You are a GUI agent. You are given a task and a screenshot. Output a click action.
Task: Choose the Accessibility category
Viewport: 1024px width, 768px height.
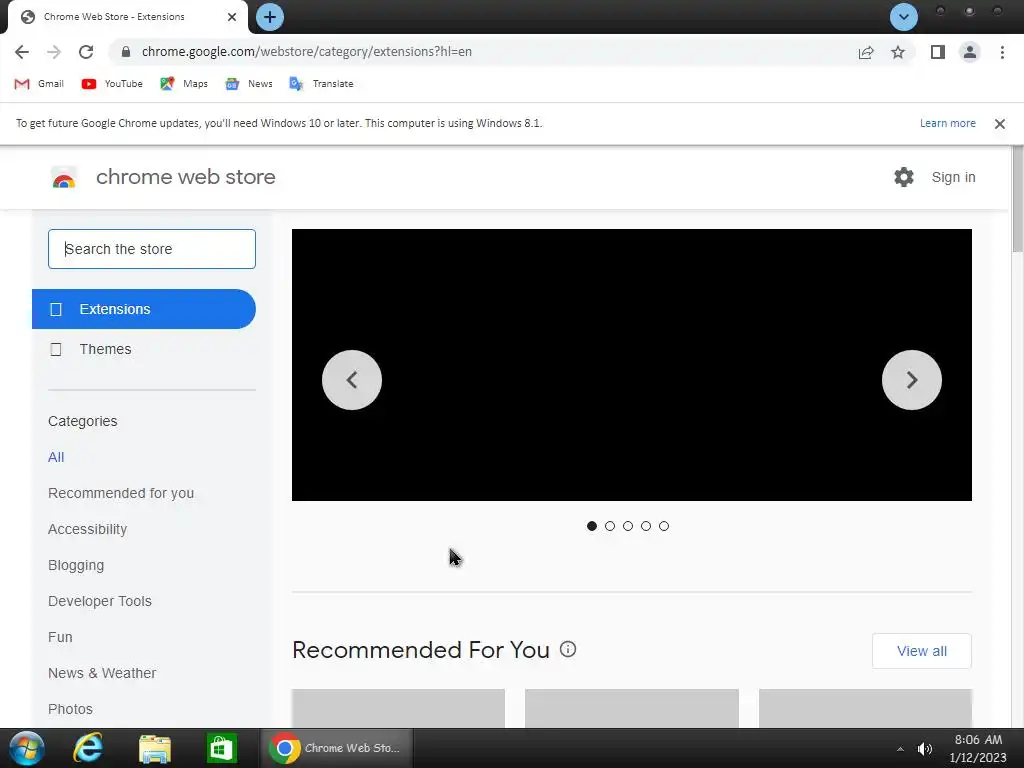point(88,529)
